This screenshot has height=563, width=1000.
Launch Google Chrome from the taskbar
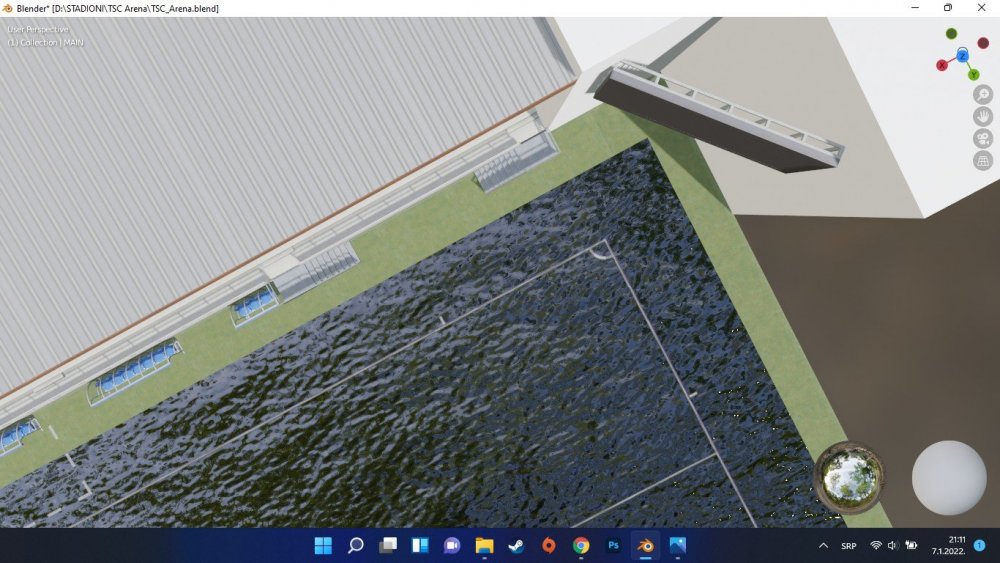click(x=581, y=546)
